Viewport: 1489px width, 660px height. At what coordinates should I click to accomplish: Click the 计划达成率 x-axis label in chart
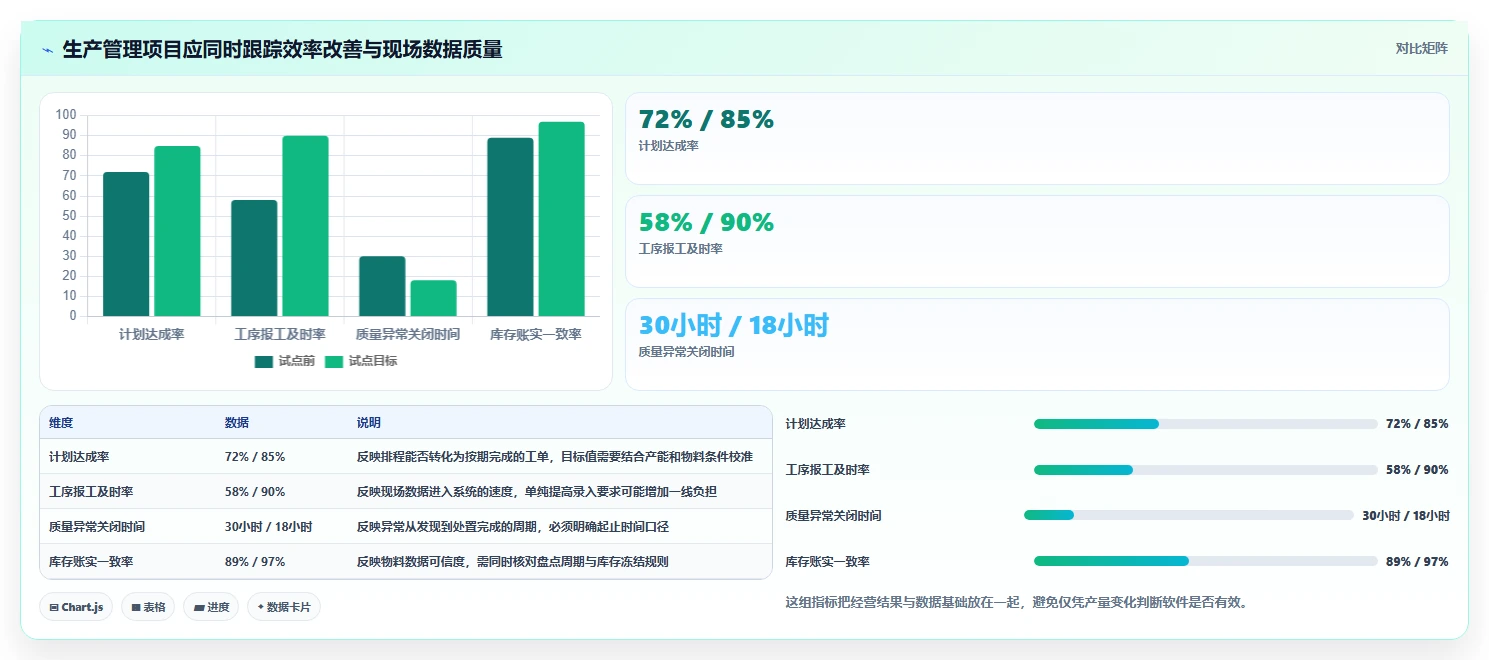pos(152,334)
